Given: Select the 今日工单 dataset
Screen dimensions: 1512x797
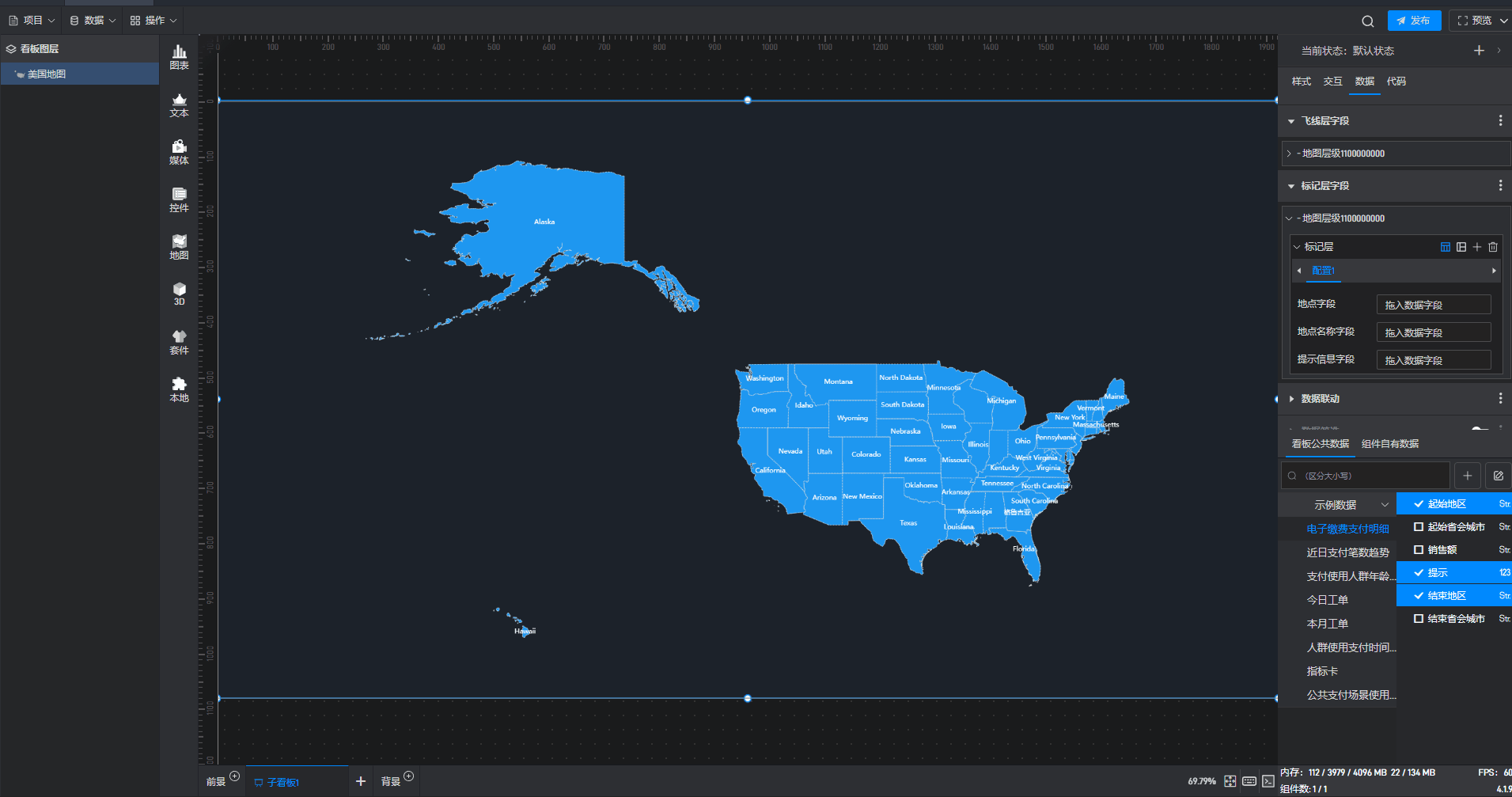Looking at the screenshot, I should (x=1327, y=600).
